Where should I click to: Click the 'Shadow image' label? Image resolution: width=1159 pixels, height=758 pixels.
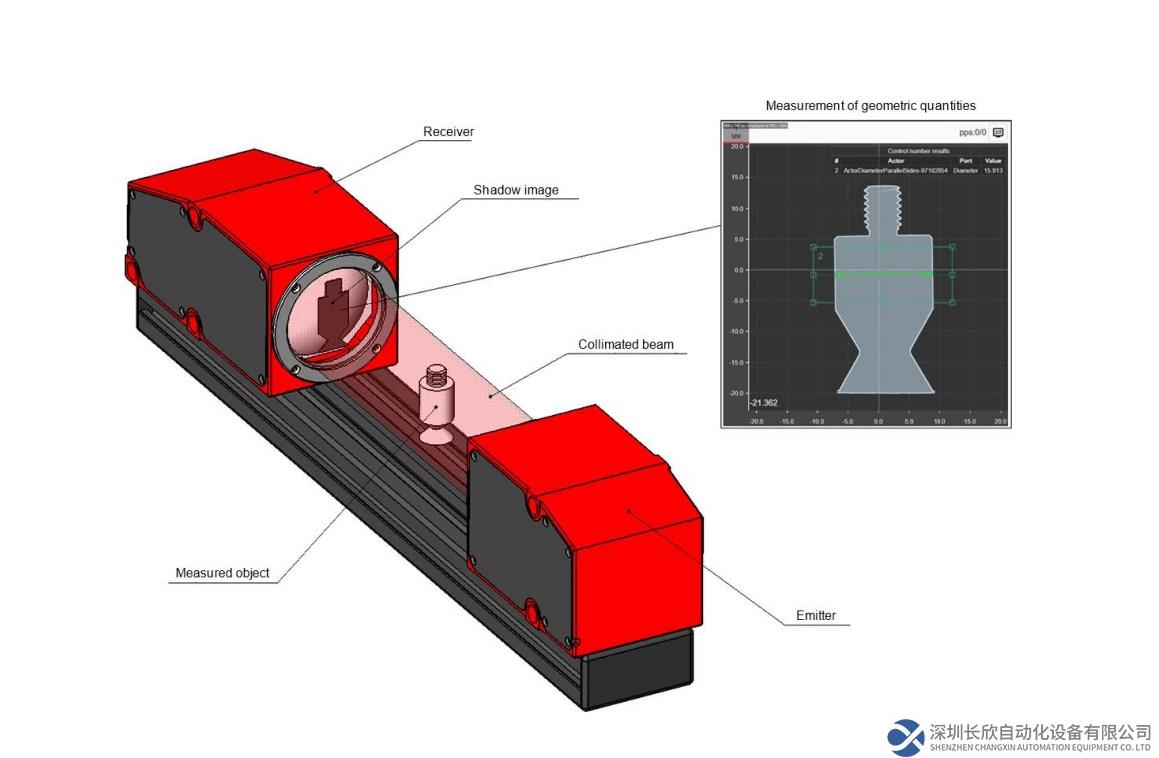click(516, 190)
